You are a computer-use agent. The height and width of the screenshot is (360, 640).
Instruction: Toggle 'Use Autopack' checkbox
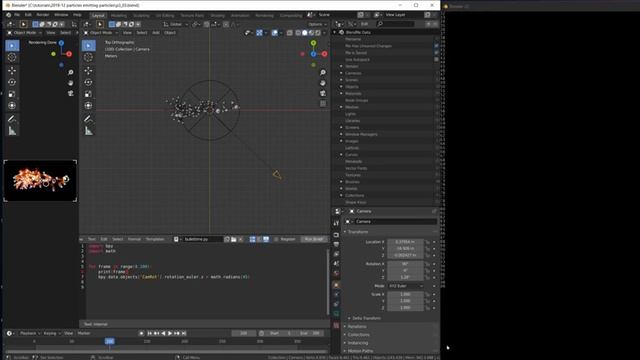tap(436, 59)
